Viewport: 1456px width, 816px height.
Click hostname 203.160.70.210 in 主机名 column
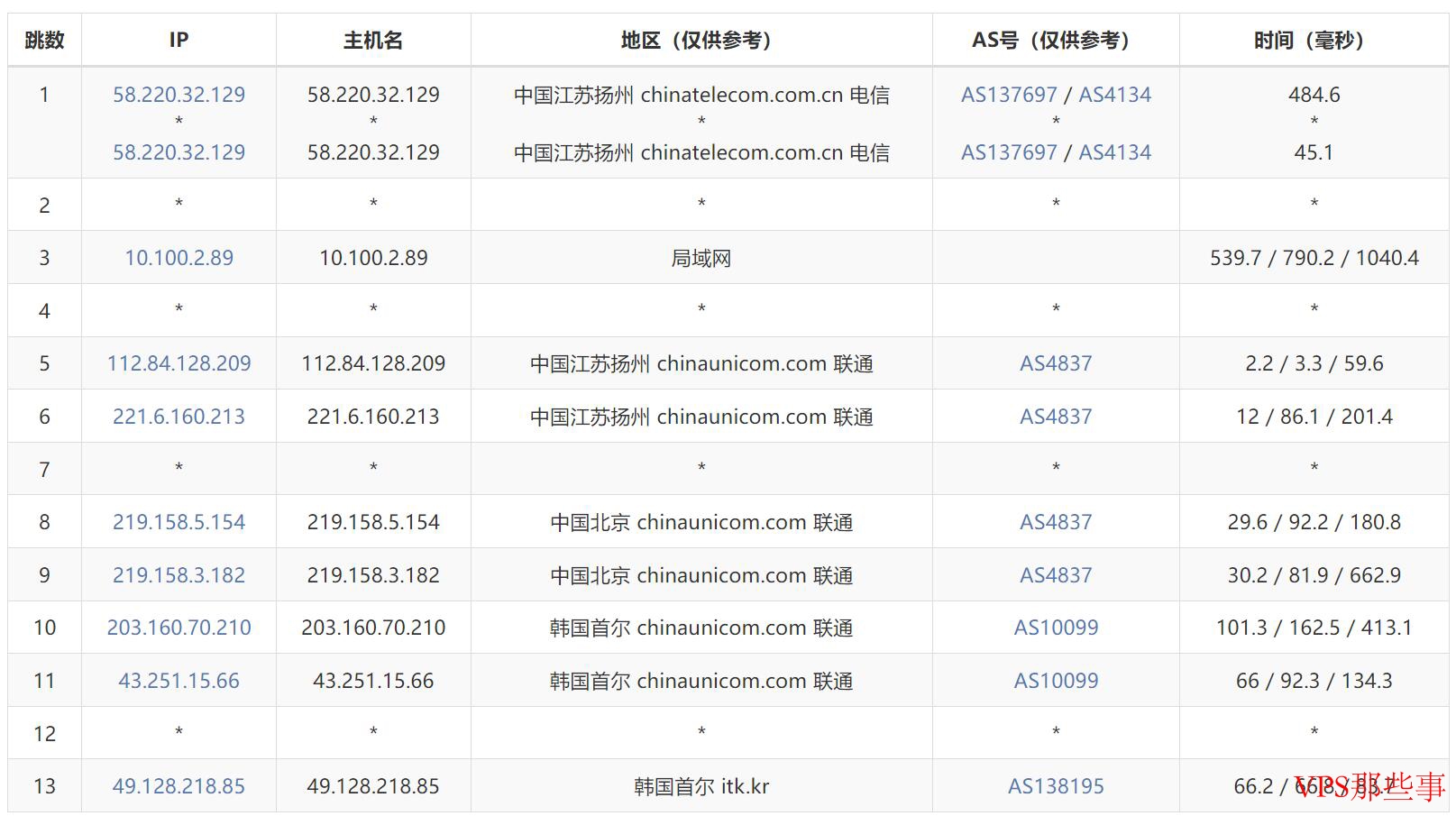tap(373, 628)
